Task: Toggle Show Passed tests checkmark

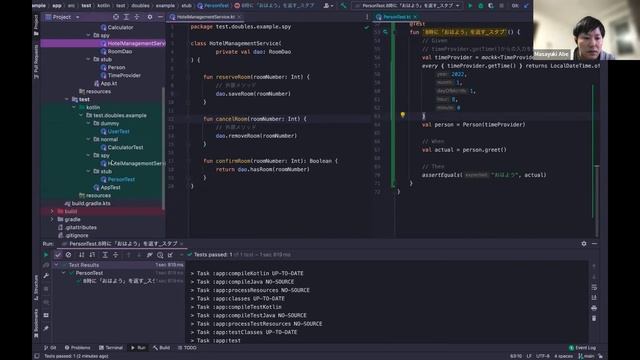Action: click(x=58, y=255)
